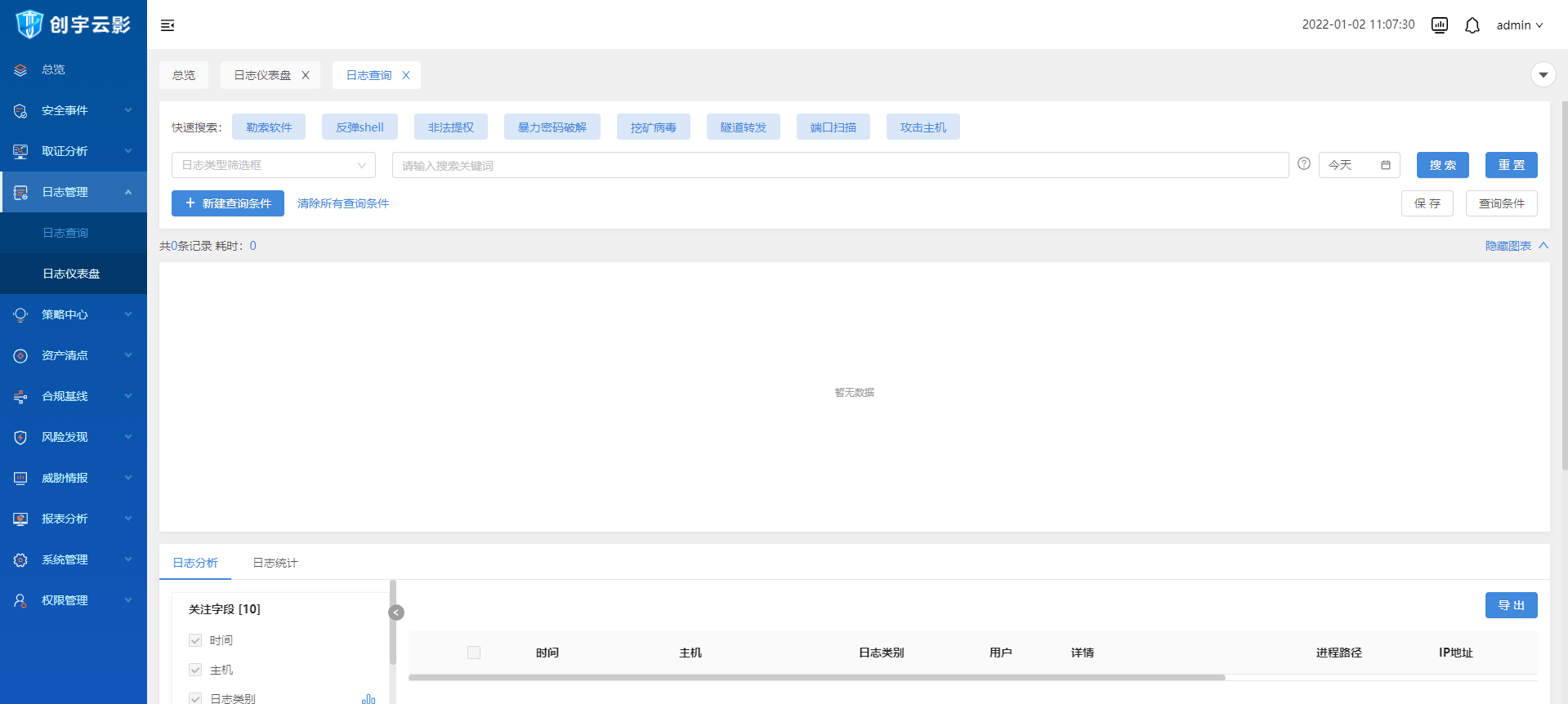Expand the 合规基线 menu chevron
The height and width of the screenshot is (704, 1568).
pyautogui.click(x=128, y=396)
